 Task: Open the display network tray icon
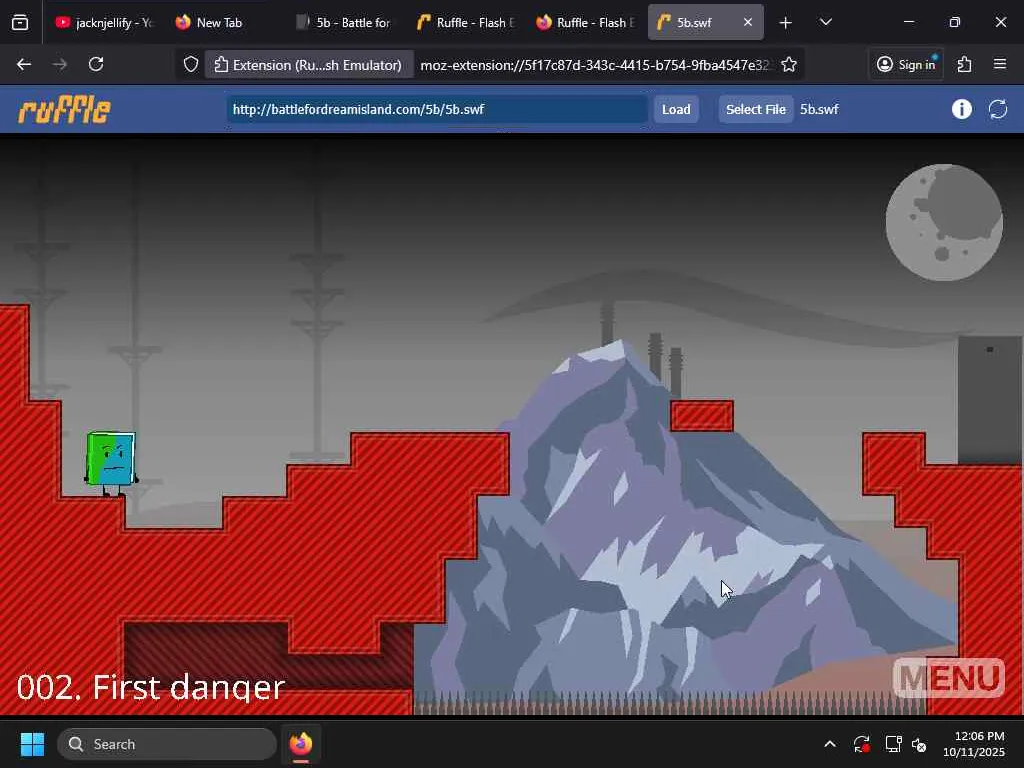893,744
